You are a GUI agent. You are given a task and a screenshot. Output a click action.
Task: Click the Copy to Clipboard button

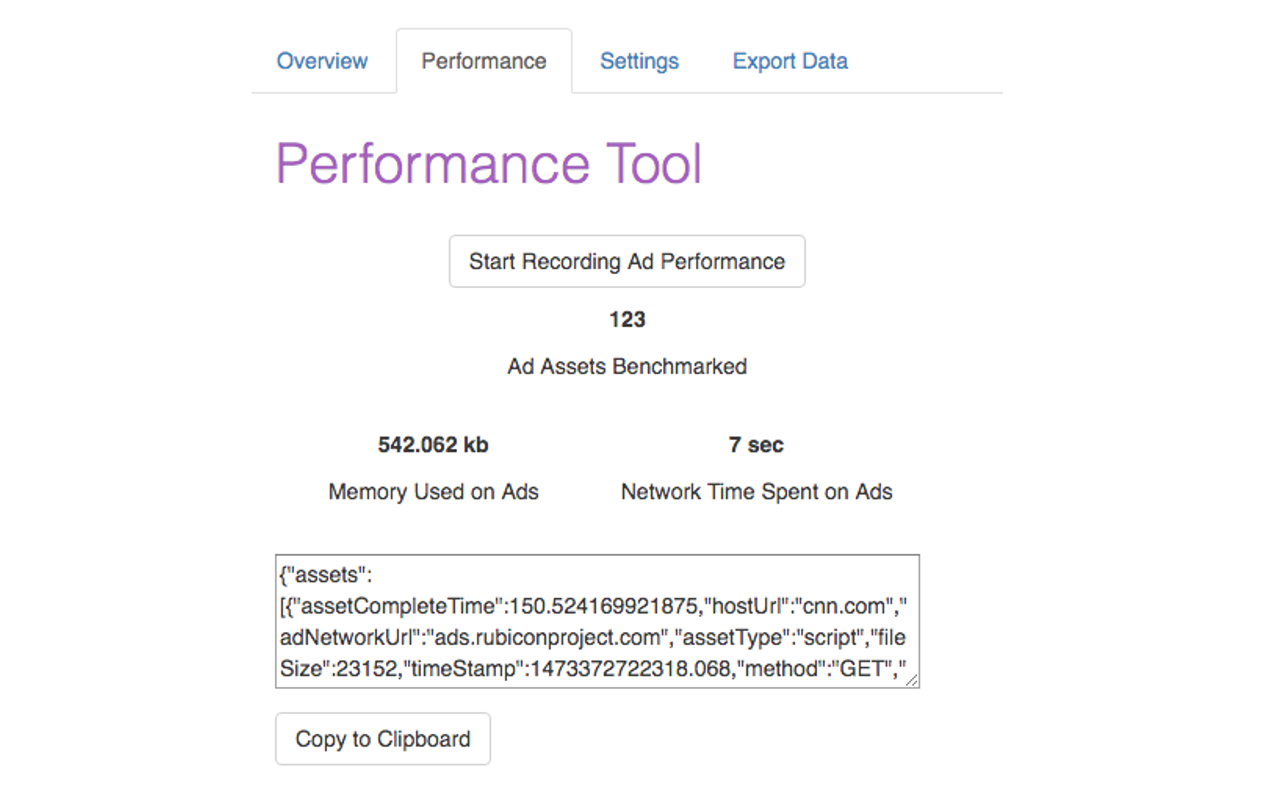pyautogui.click(x=383, y=739)
